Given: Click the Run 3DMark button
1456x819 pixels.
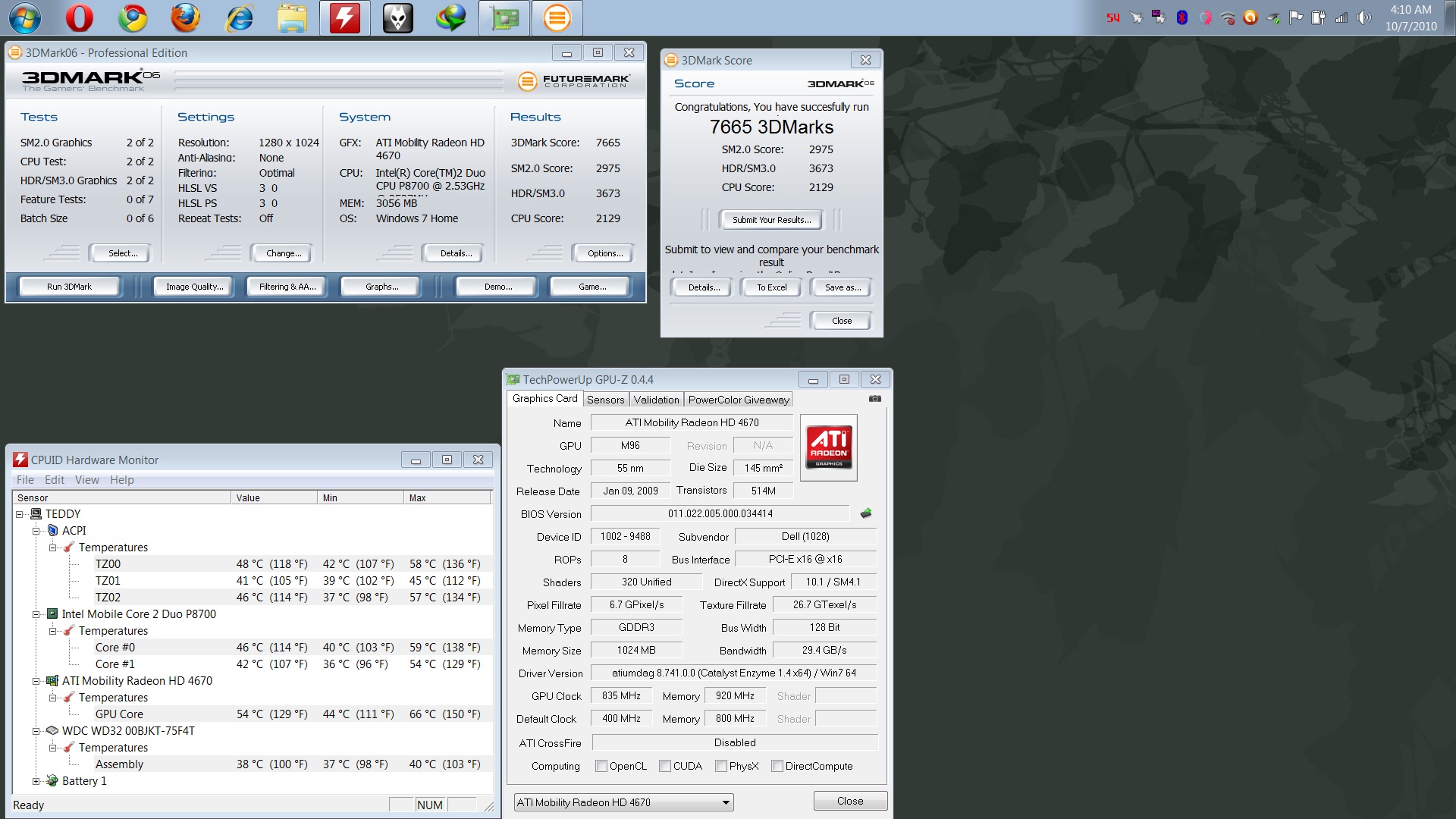Looking at the screenshot, I should pos(69,287).
